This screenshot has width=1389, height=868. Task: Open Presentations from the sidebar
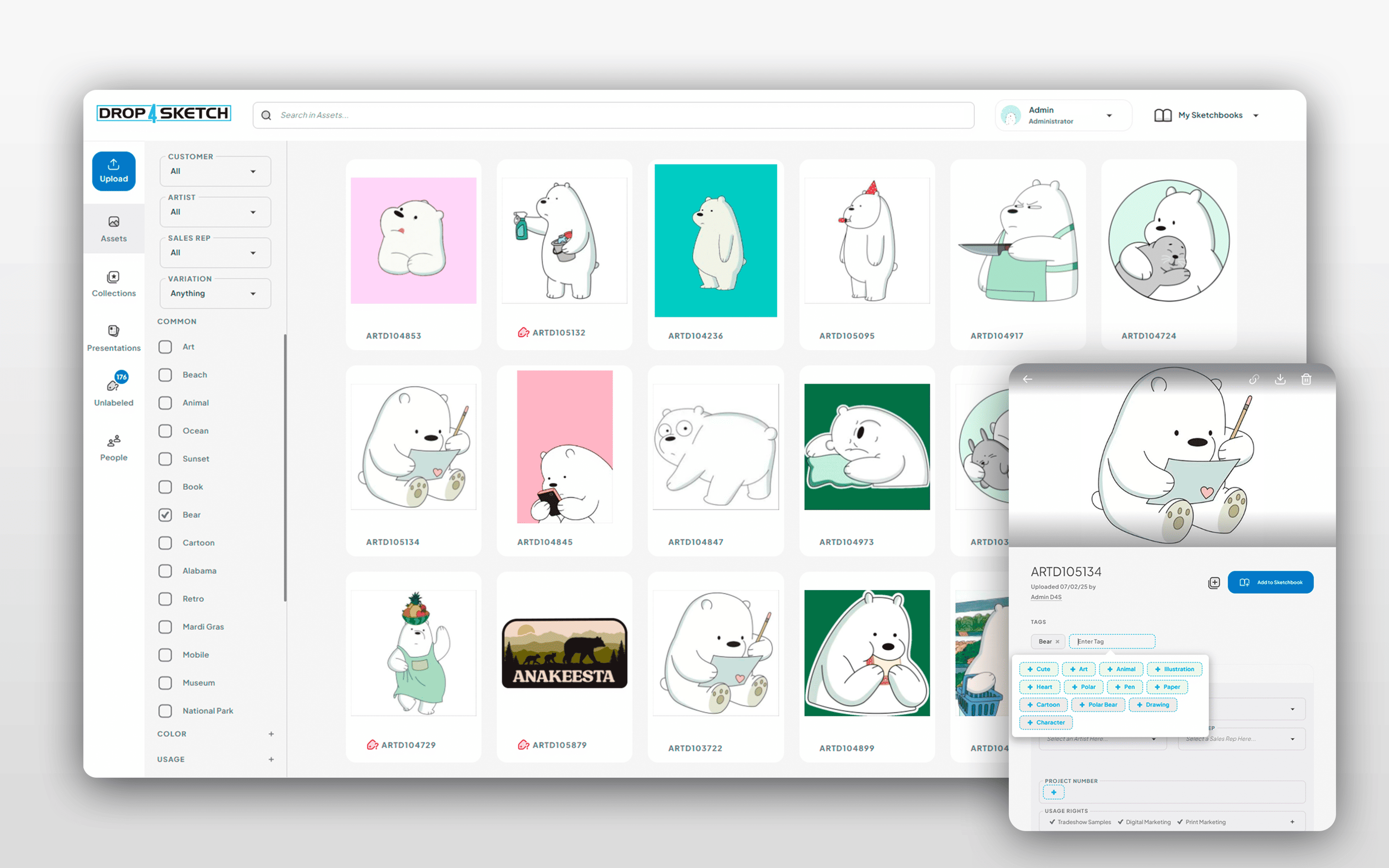114,339
